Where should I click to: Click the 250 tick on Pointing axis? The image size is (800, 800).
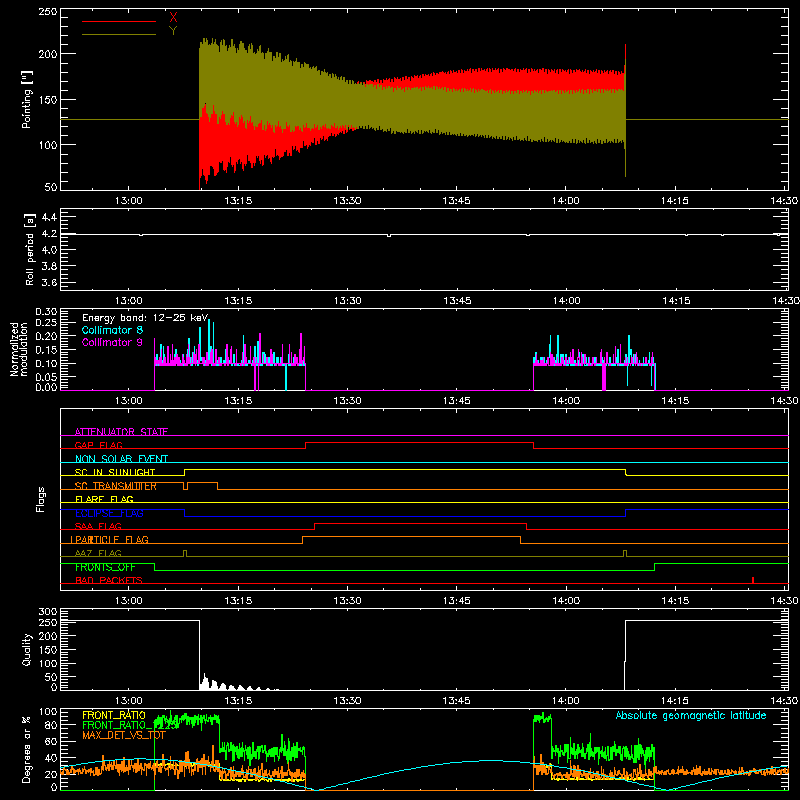pos(47,12)
